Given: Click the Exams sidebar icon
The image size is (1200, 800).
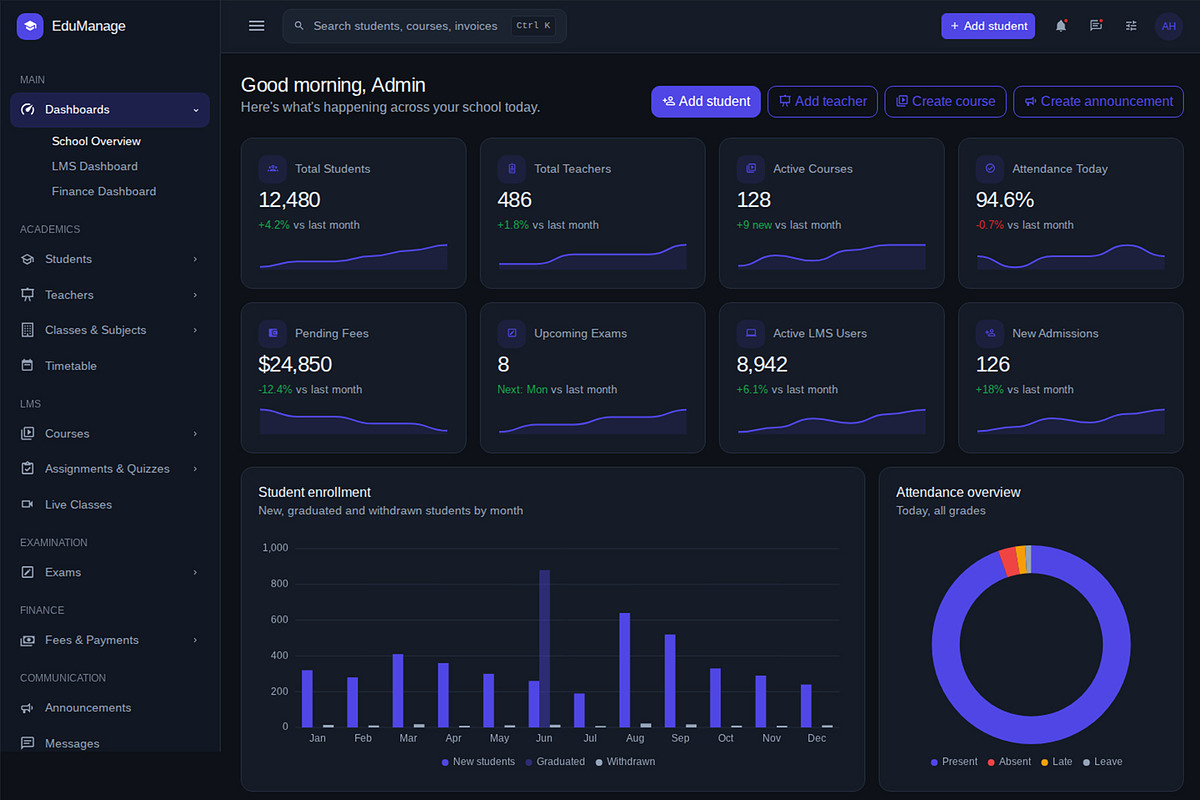Looking at the screenshot, I should tap(27, 572).
